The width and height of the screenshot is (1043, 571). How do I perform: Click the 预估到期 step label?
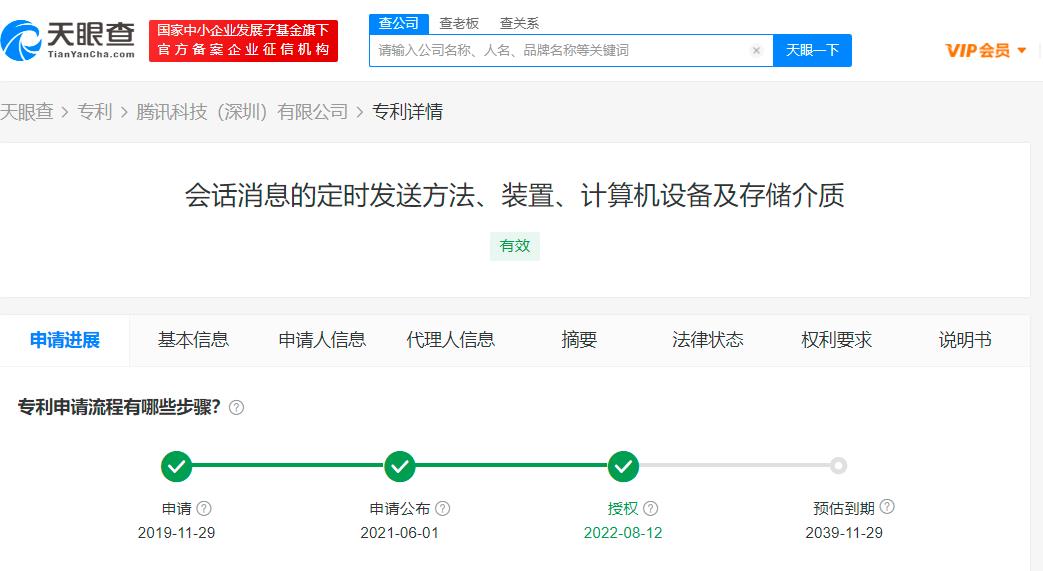[843, 508]
